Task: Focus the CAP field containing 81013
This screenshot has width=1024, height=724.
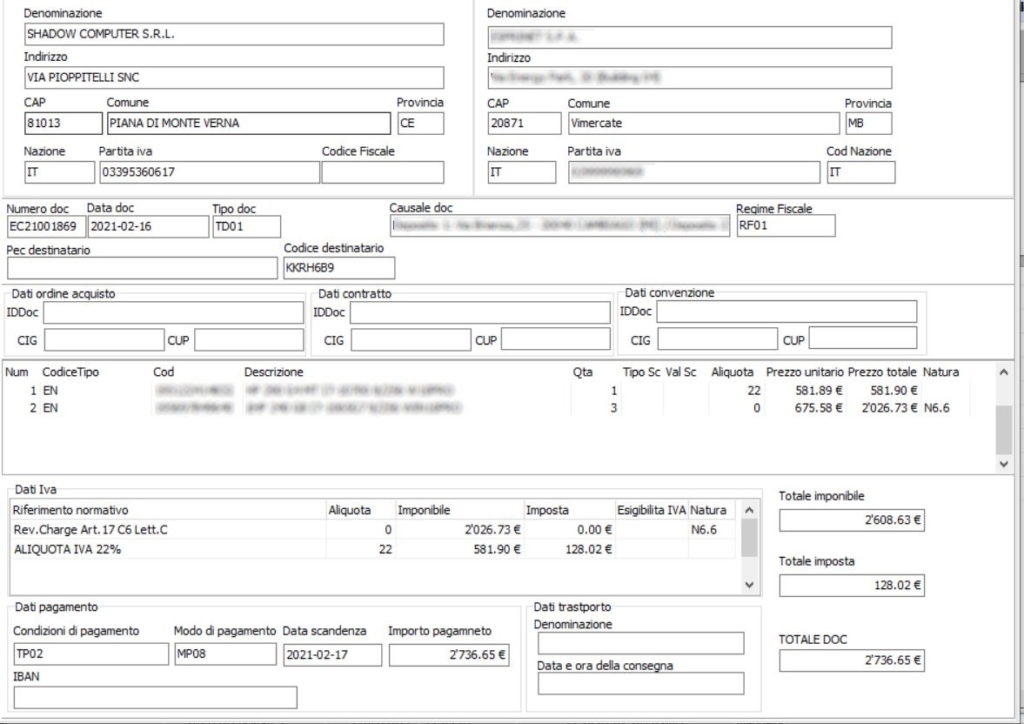Action: tap(63, 123)
